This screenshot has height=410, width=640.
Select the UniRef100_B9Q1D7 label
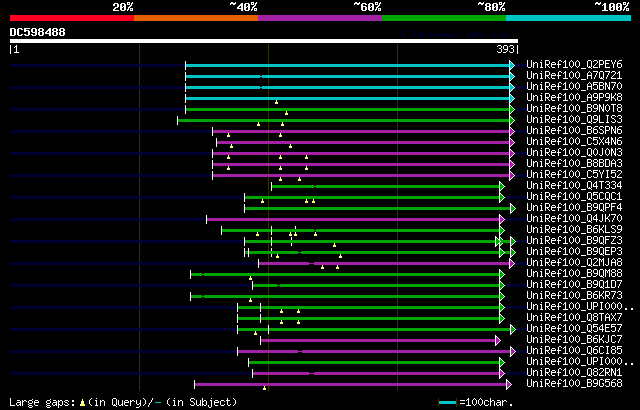574,285
